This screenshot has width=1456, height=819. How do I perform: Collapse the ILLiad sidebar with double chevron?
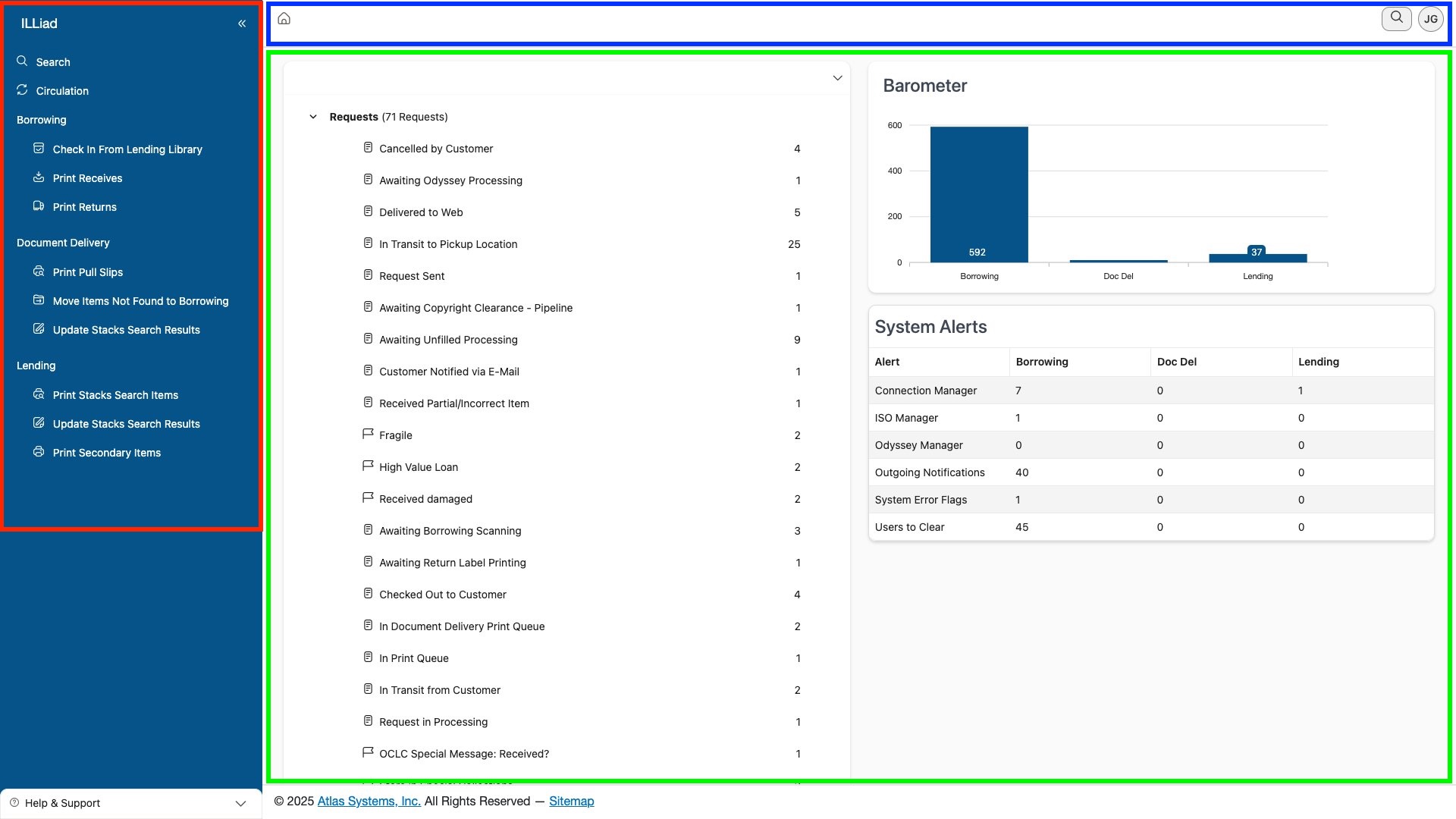(242, 24)
